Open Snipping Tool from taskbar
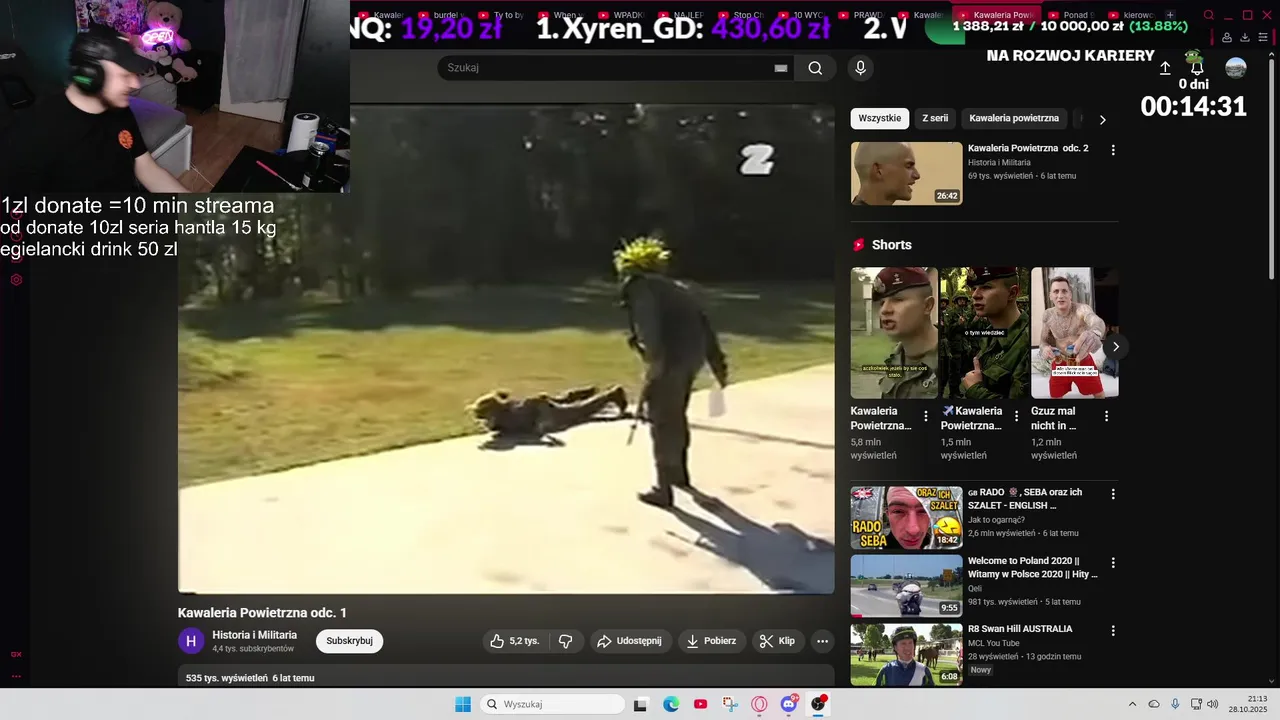 [x=730, y=704]
